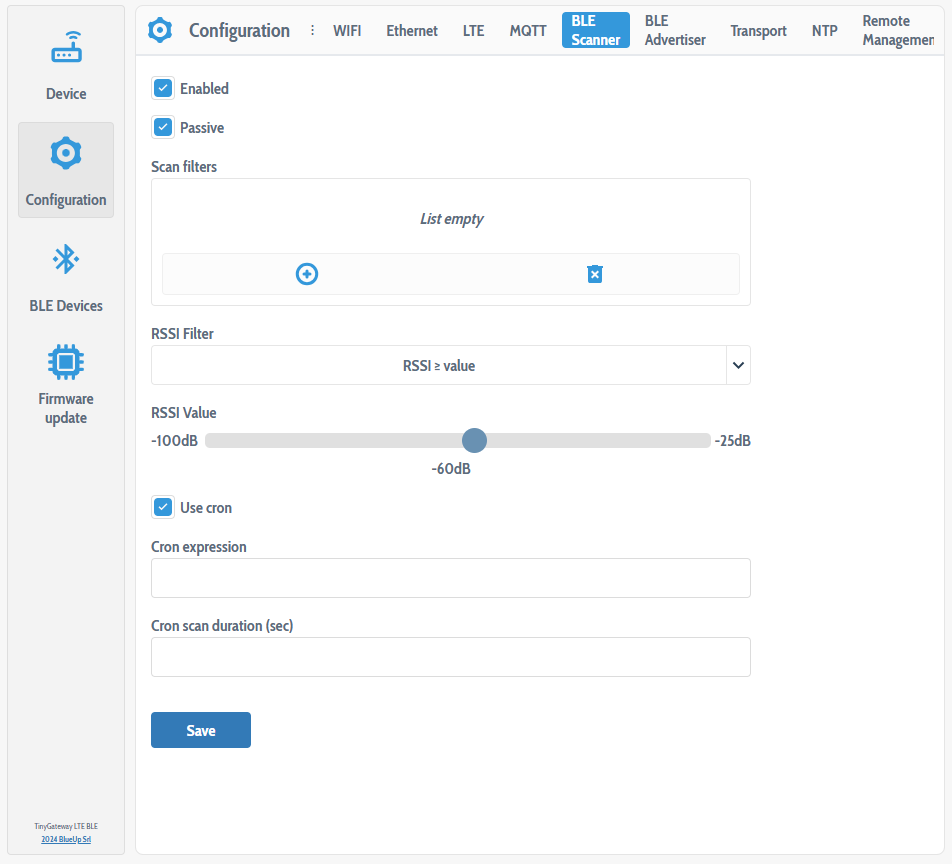Add a new scan filter
The width and height of the screenshot is (952, 864).
coord(307,274)
